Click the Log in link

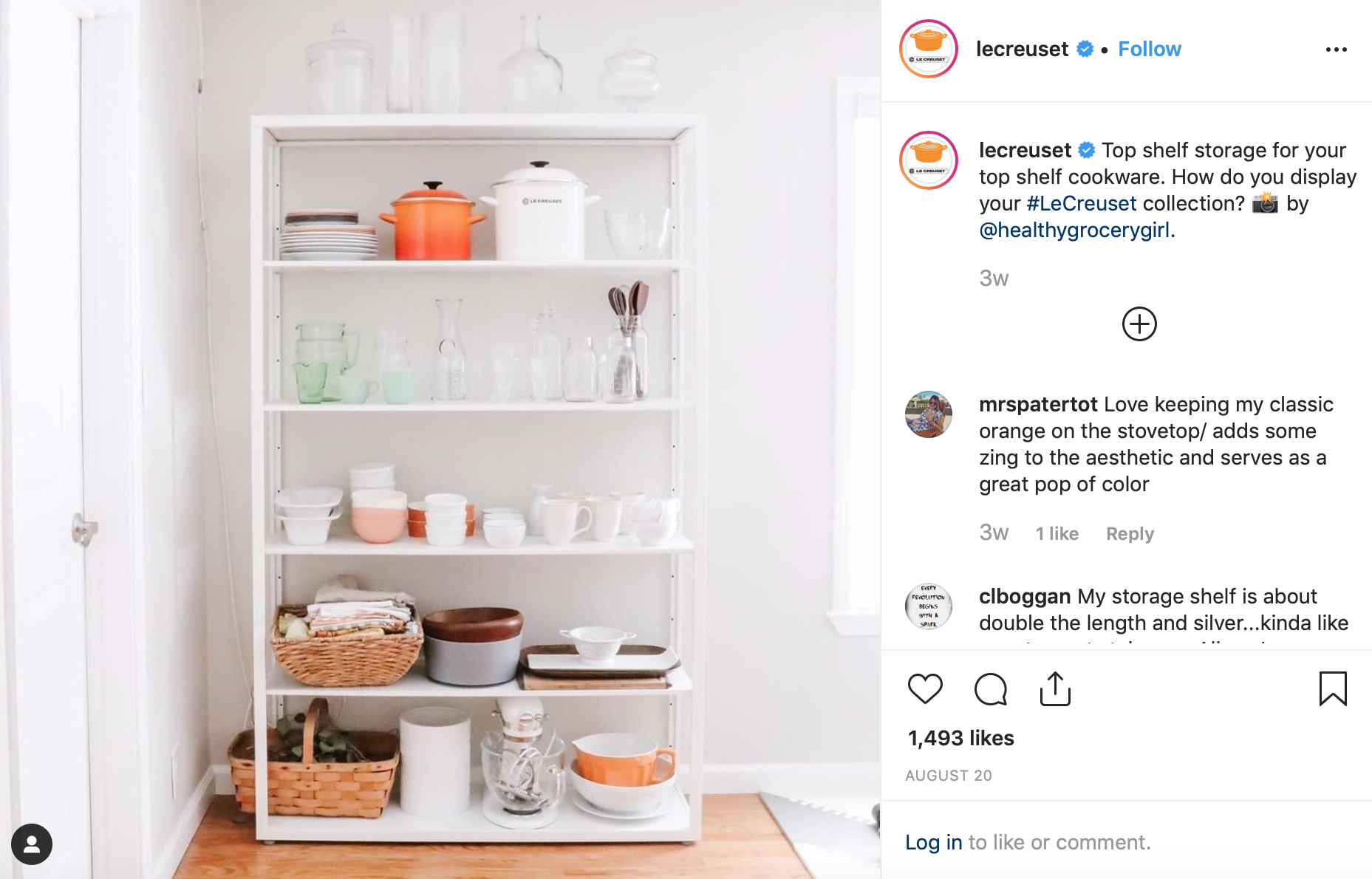934,842
